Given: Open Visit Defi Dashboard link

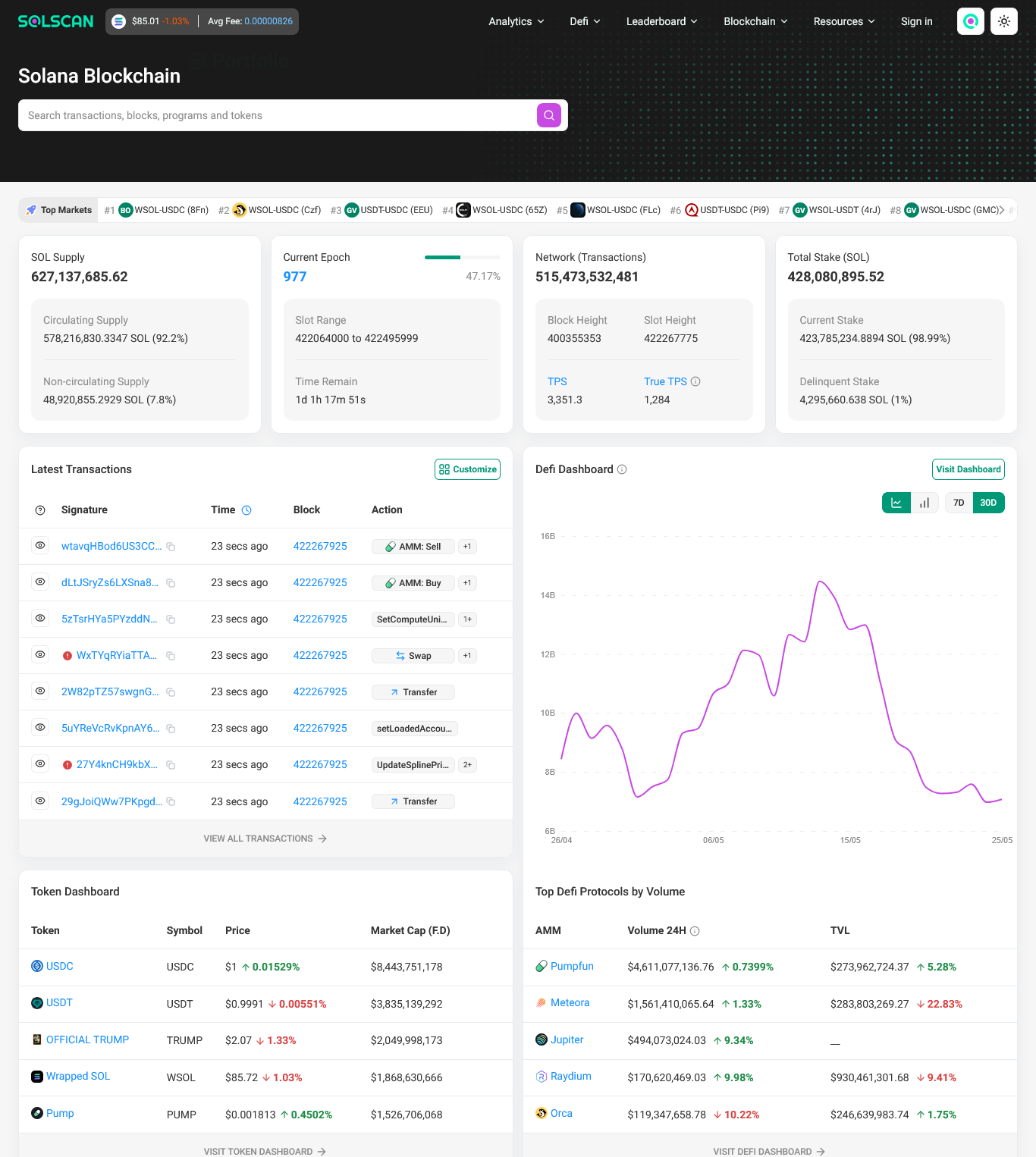Looking at the screenshot, I should click(x=770, y=1151).
